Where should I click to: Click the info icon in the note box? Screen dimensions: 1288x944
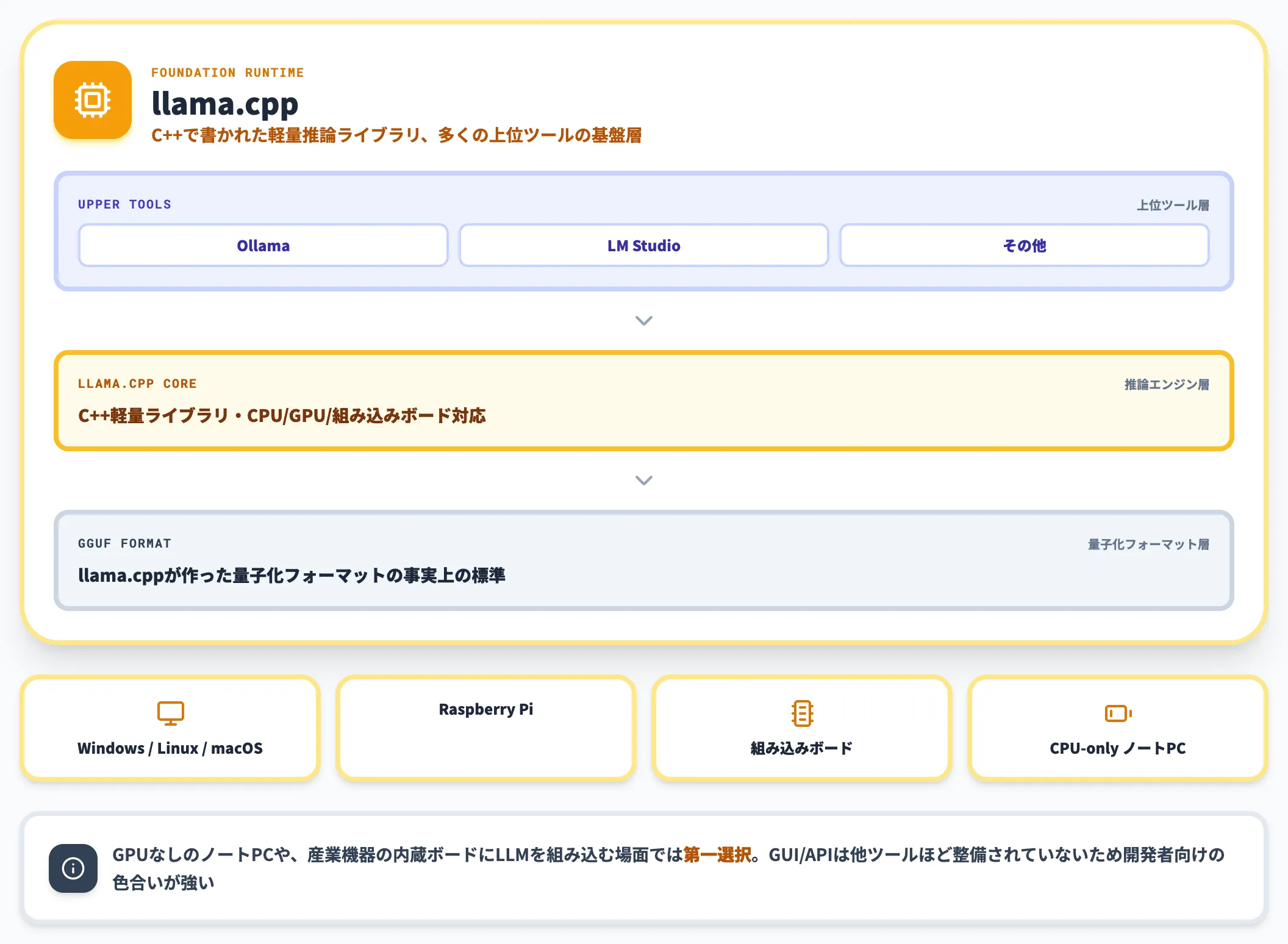coord(73,868)
